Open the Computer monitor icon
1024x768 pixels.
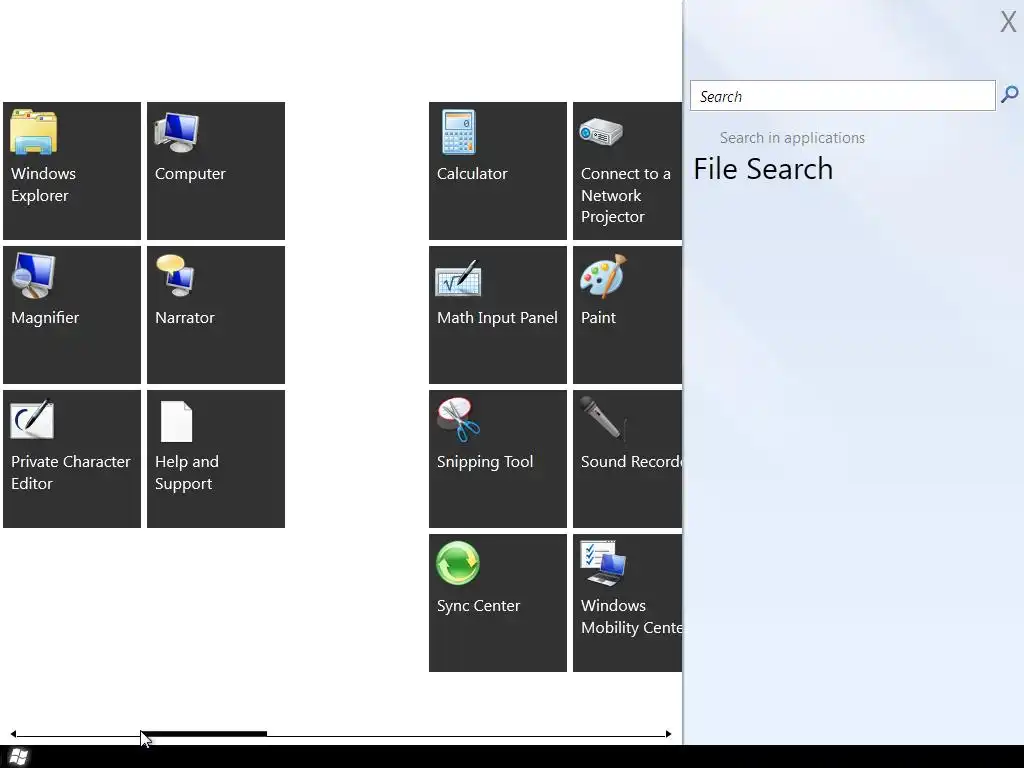point(176,132)
